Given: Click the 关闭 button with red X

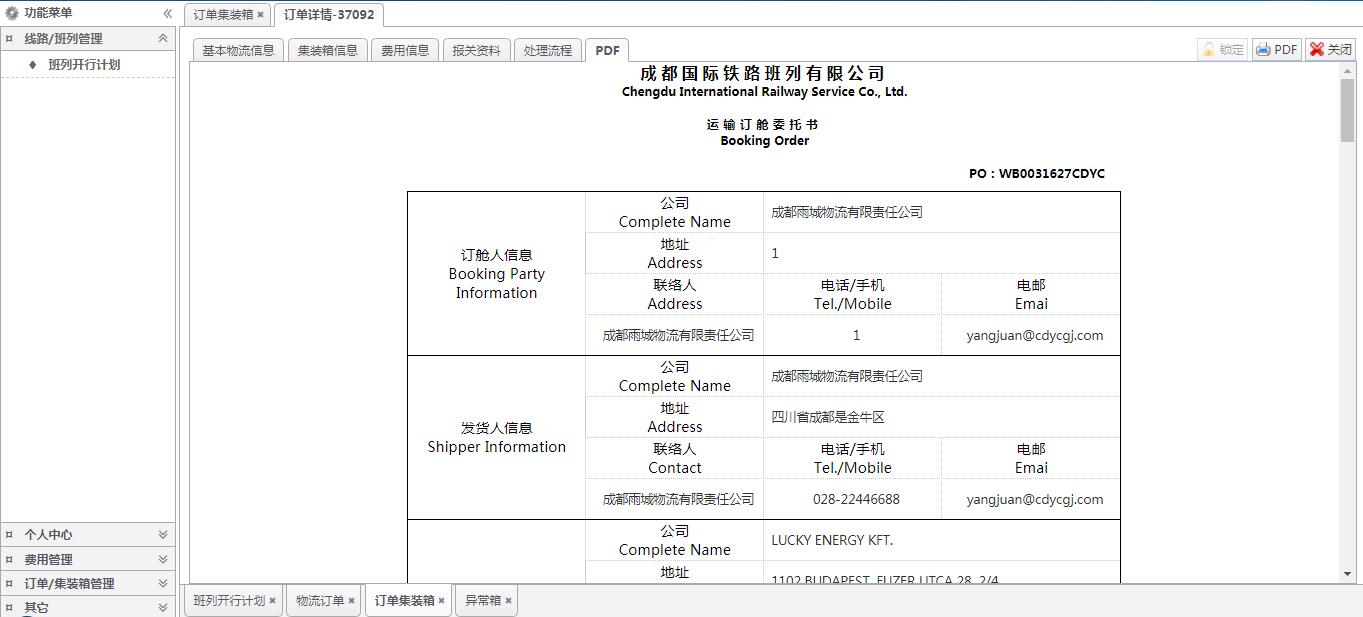Looking at the screenshot, I should click(x=1330, y=50).
